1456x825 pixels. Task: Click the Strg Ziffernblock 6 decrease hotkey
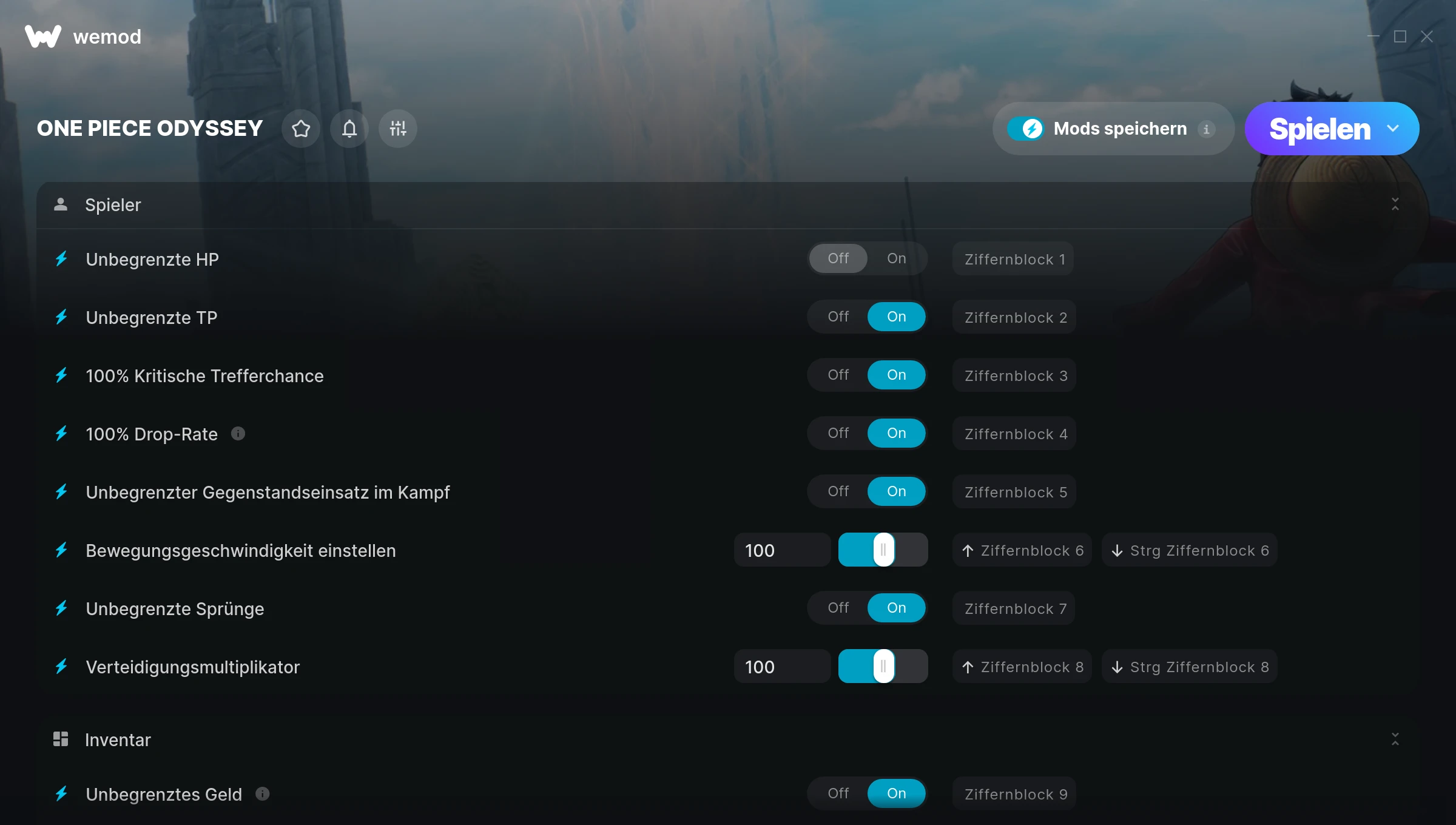tap(1190, 550)
